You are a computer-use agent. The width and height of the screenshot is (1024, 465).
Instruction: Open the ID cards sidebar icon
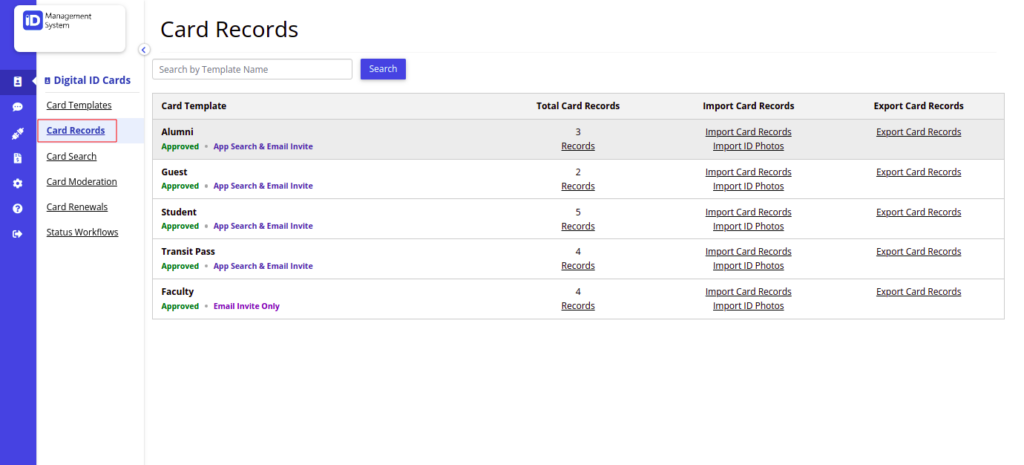click(x=18, y=82)
